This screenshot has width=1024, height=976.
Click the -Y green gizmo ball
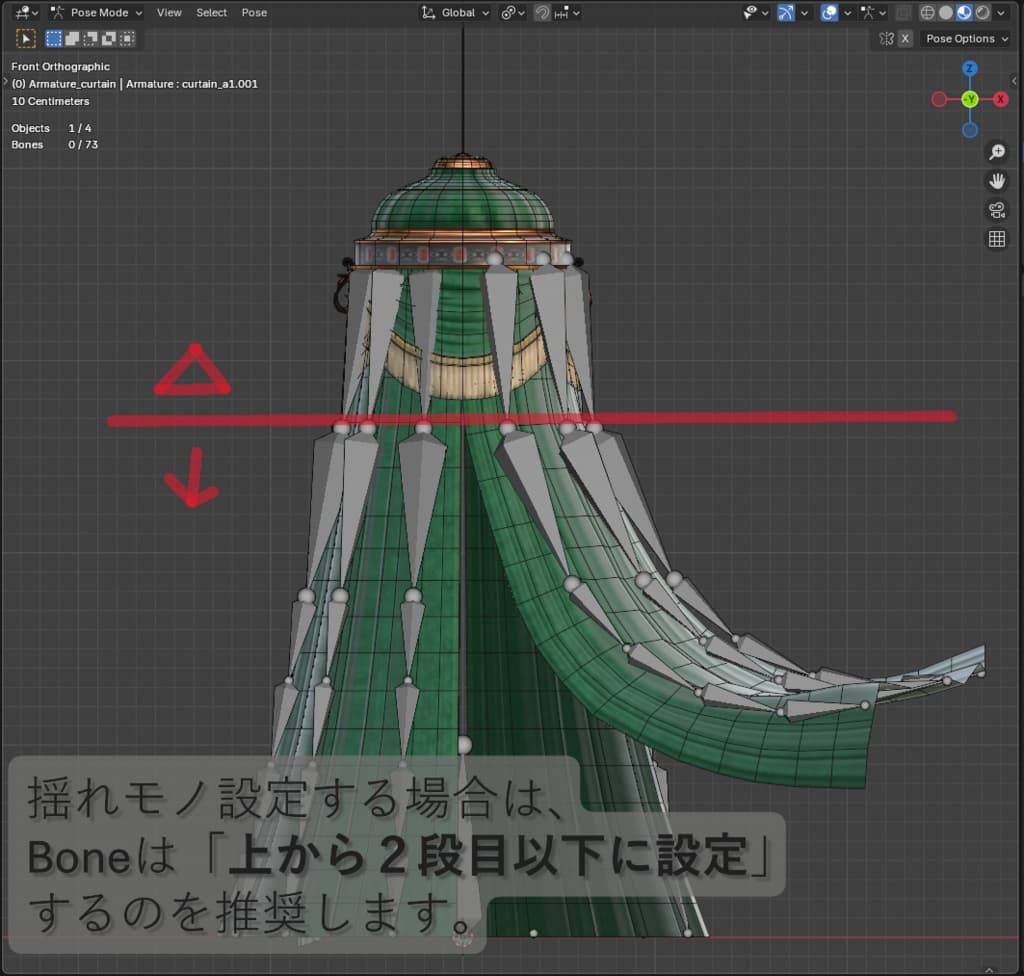coord(970,99)
